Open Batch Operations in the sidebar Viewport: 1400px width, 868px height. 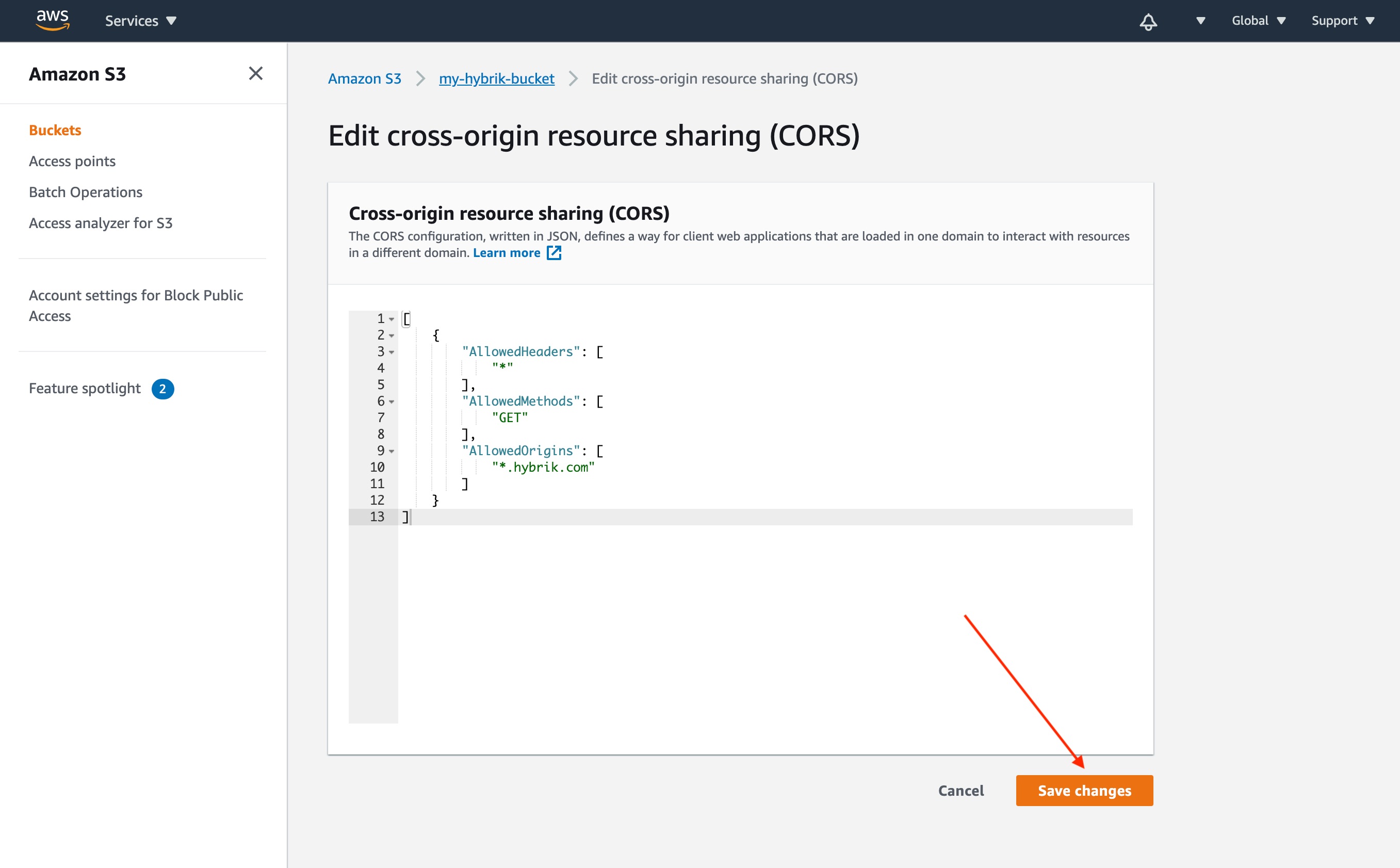[86, 192]
